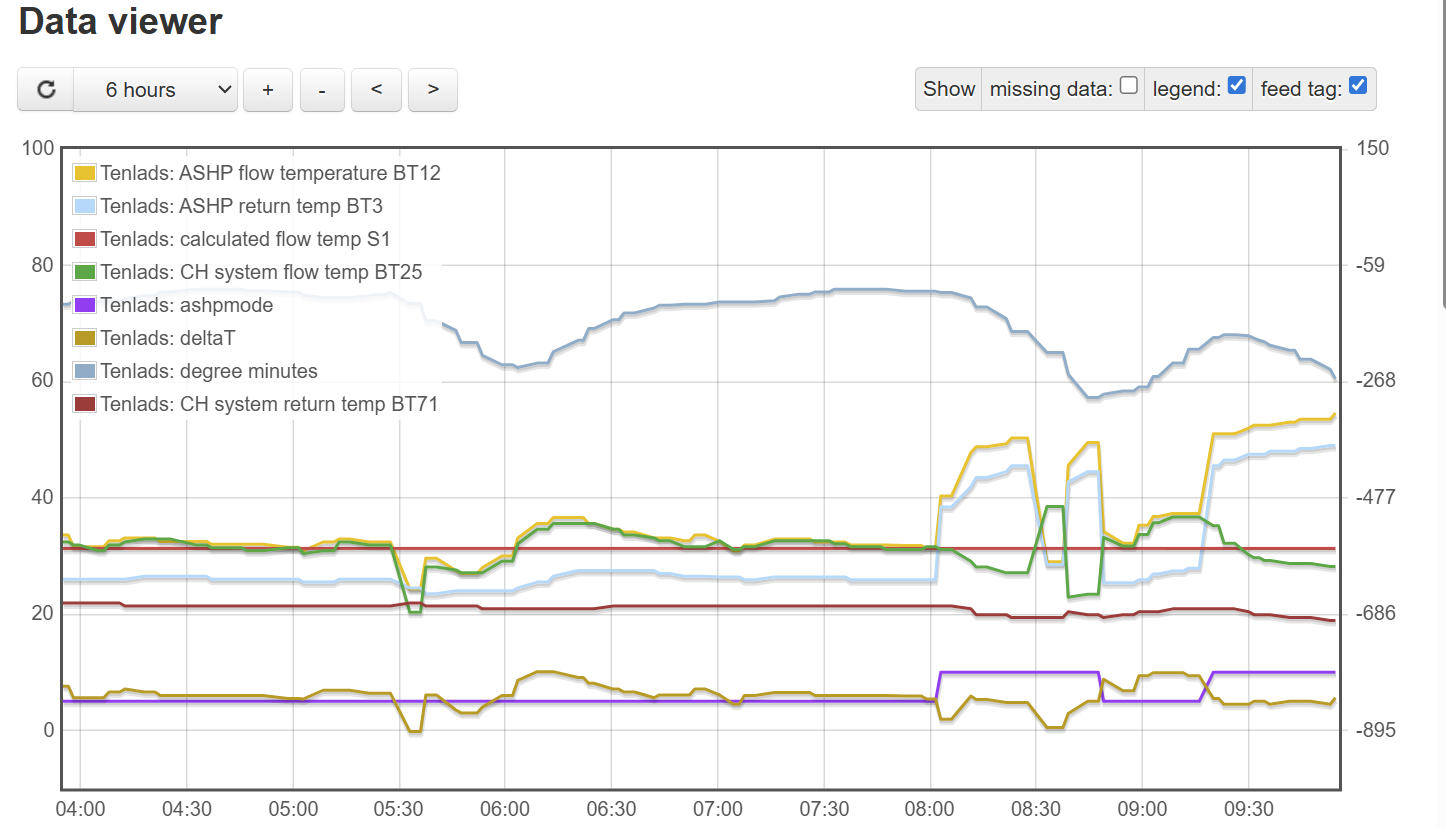1446x829 pixels.
Task: Click the degree minutes legend label
Action: coord(209,371)
